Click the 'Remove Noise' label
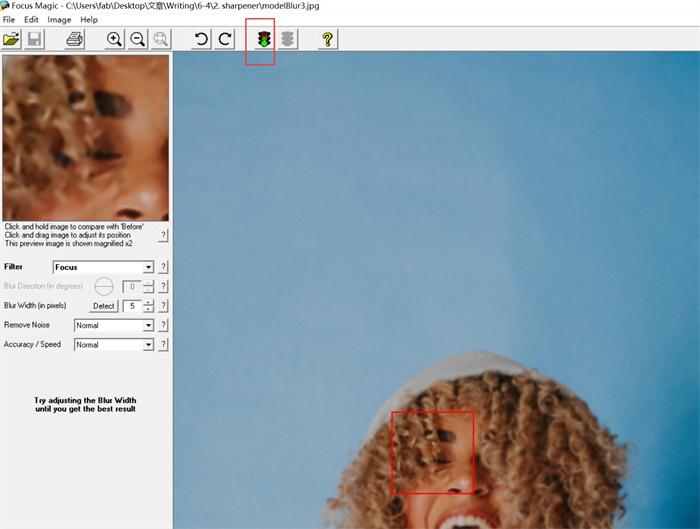Viewport: 700px width, 529px height. click(x=27, y=325)
